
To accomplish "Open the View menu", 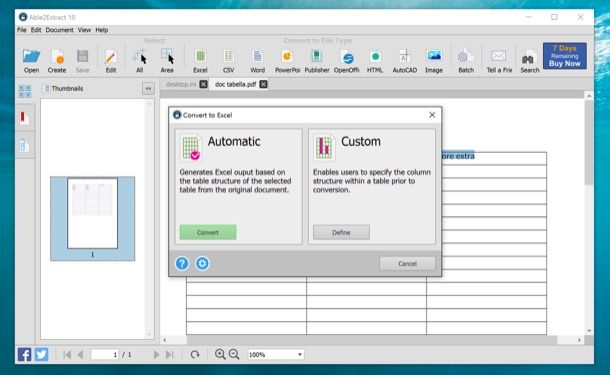I will [x=84, y=30].
